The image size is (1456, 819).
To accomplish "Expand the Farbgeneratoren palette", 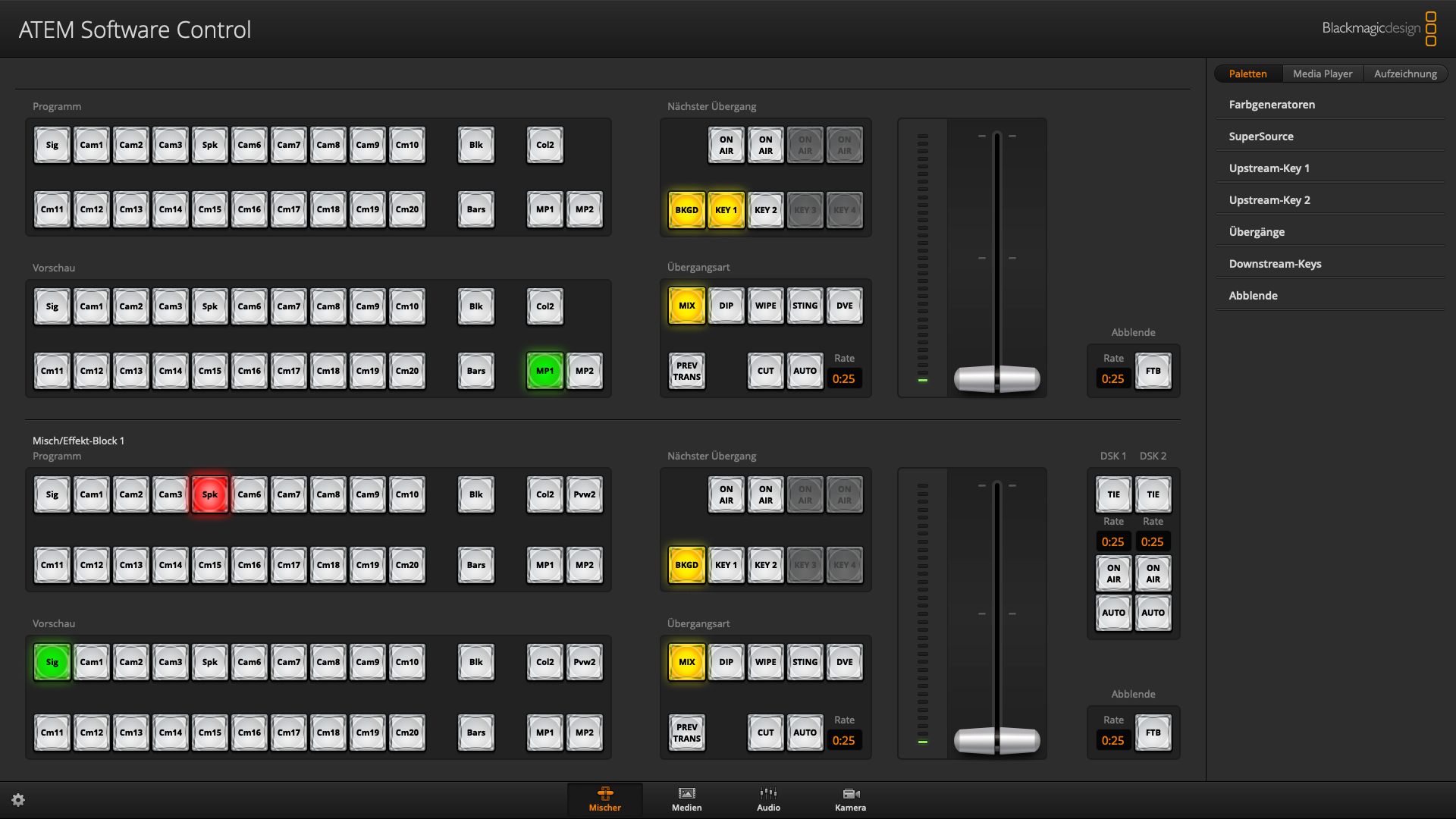I will tap(1272, 105).
